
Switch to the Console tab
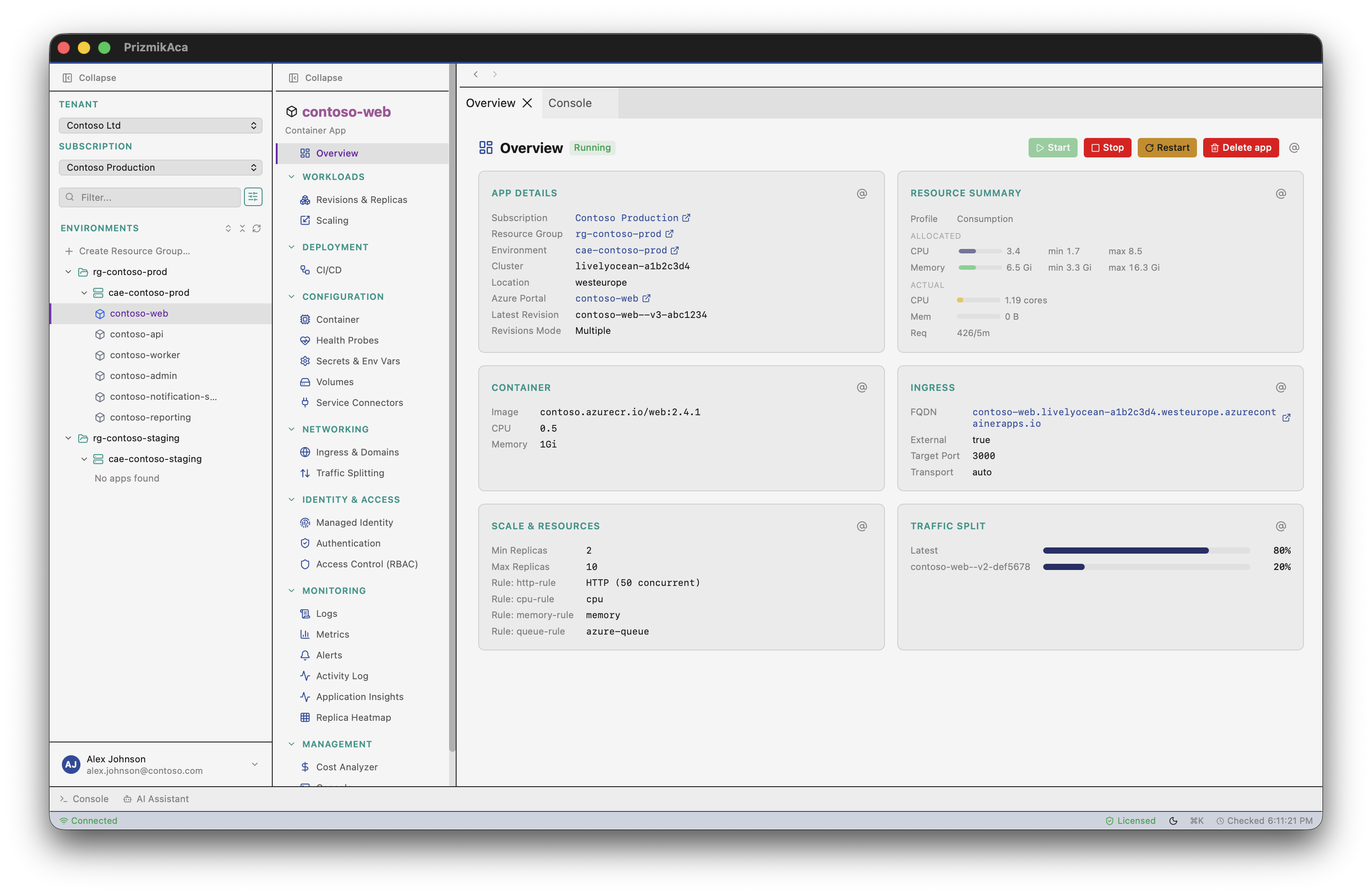[x=570, y=103]
